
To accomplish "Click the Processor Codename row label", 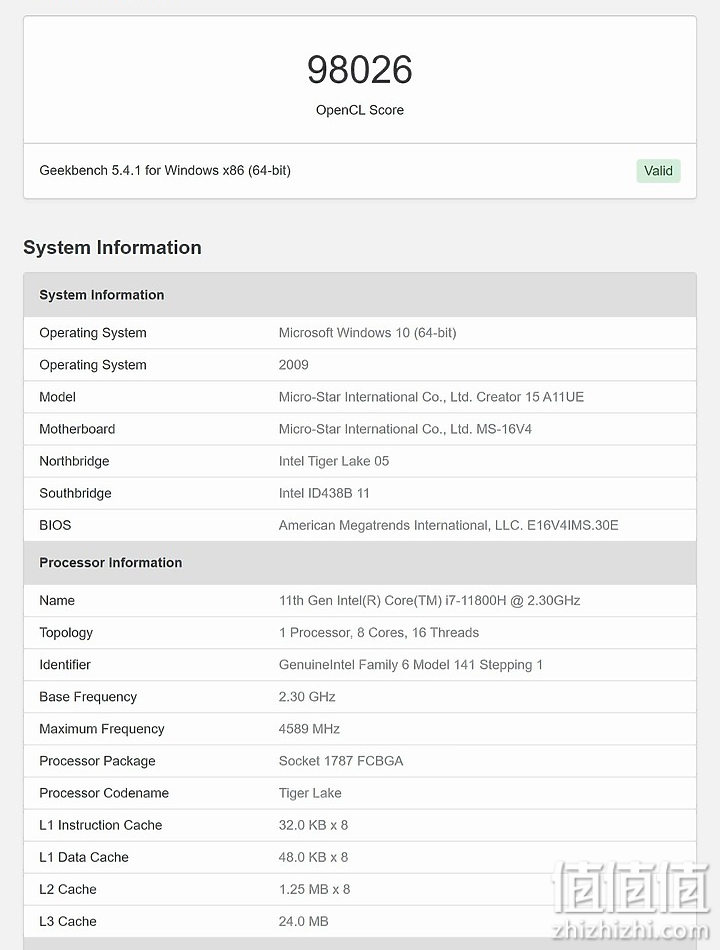I will [x=104, y=793].
